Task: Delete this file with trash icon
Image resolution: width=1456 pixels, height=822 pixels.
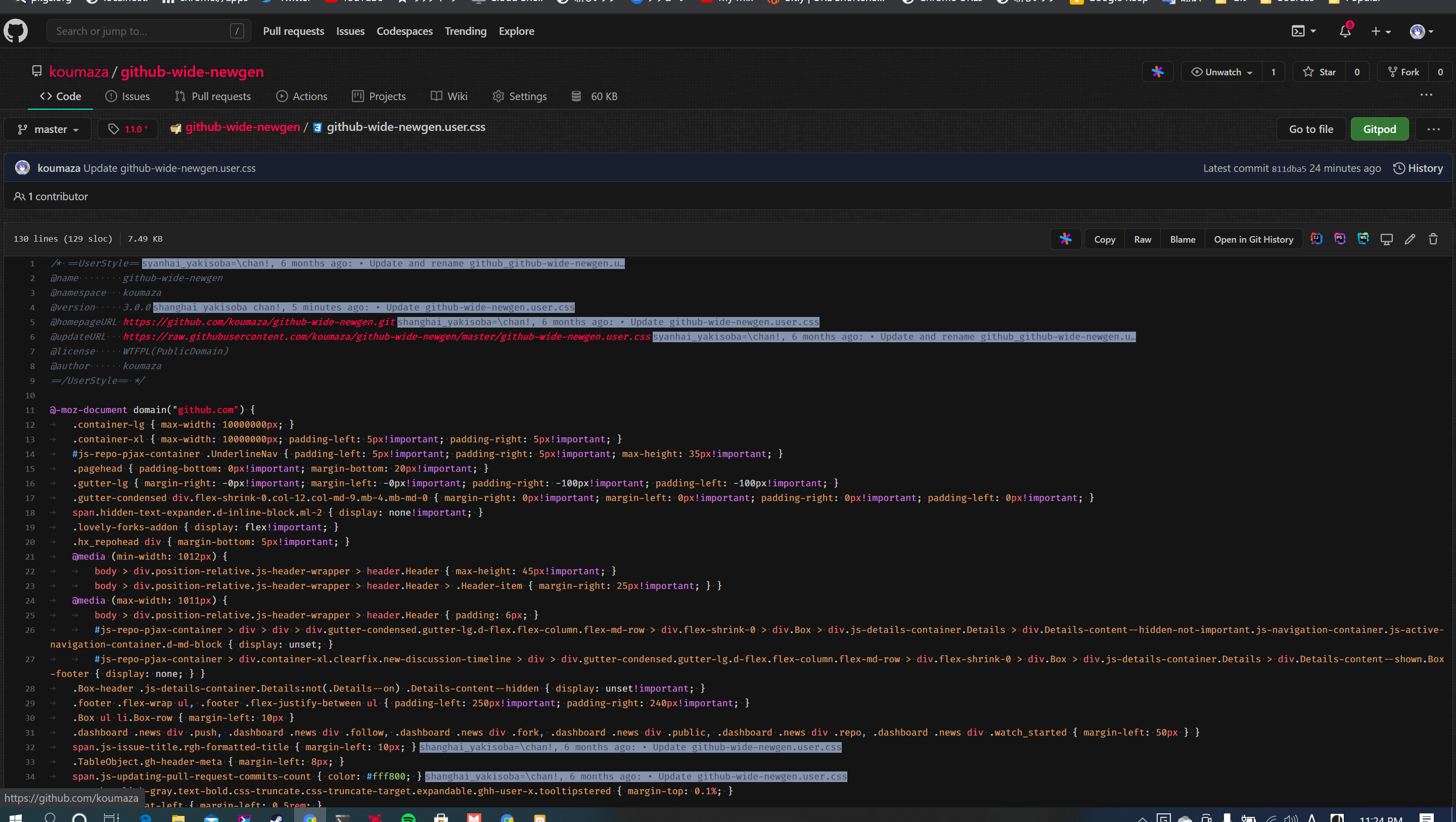Action: pyautogui.click(x=1433, y=239)
